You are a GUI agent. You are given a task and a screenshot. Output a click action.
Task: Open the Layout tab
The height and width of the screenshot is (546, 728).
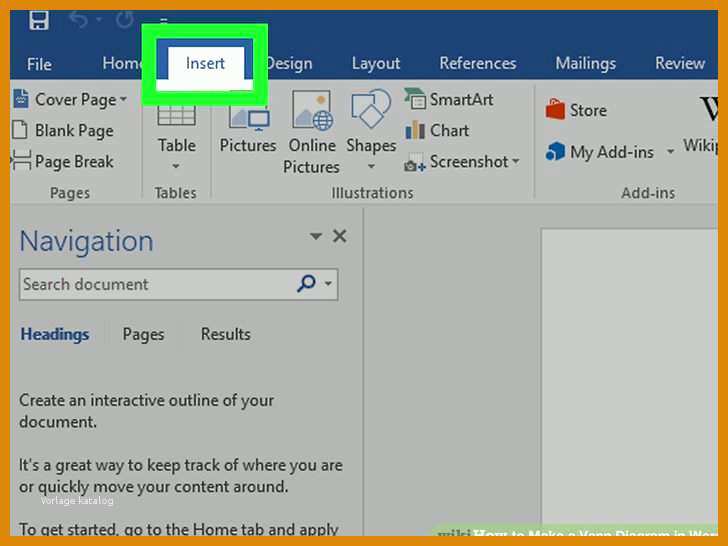376,63
